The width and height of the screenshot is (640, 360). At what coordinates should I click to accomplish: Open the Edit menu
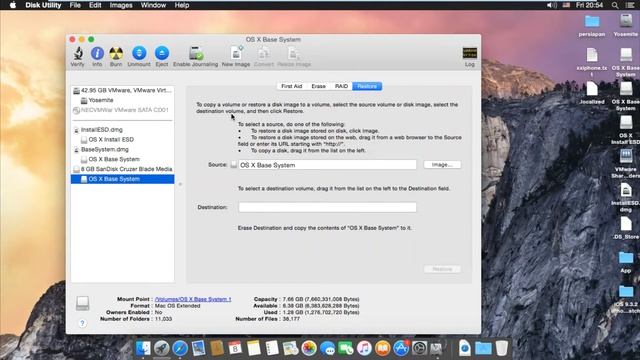point(95,5)
